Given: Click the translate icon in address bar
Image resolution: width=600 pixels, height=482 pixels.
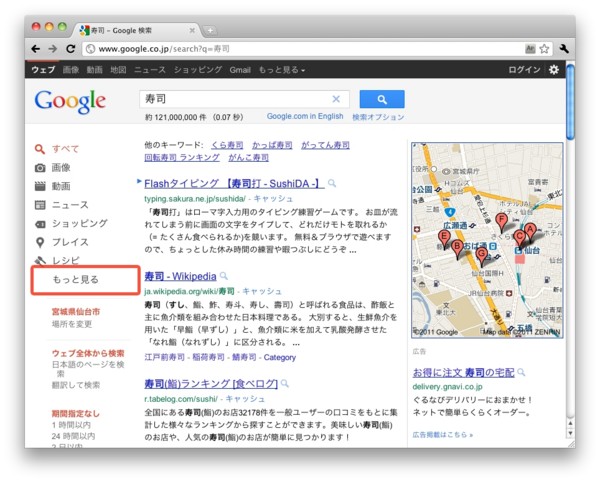Looking at the screenshot, I should coord(530,49).
